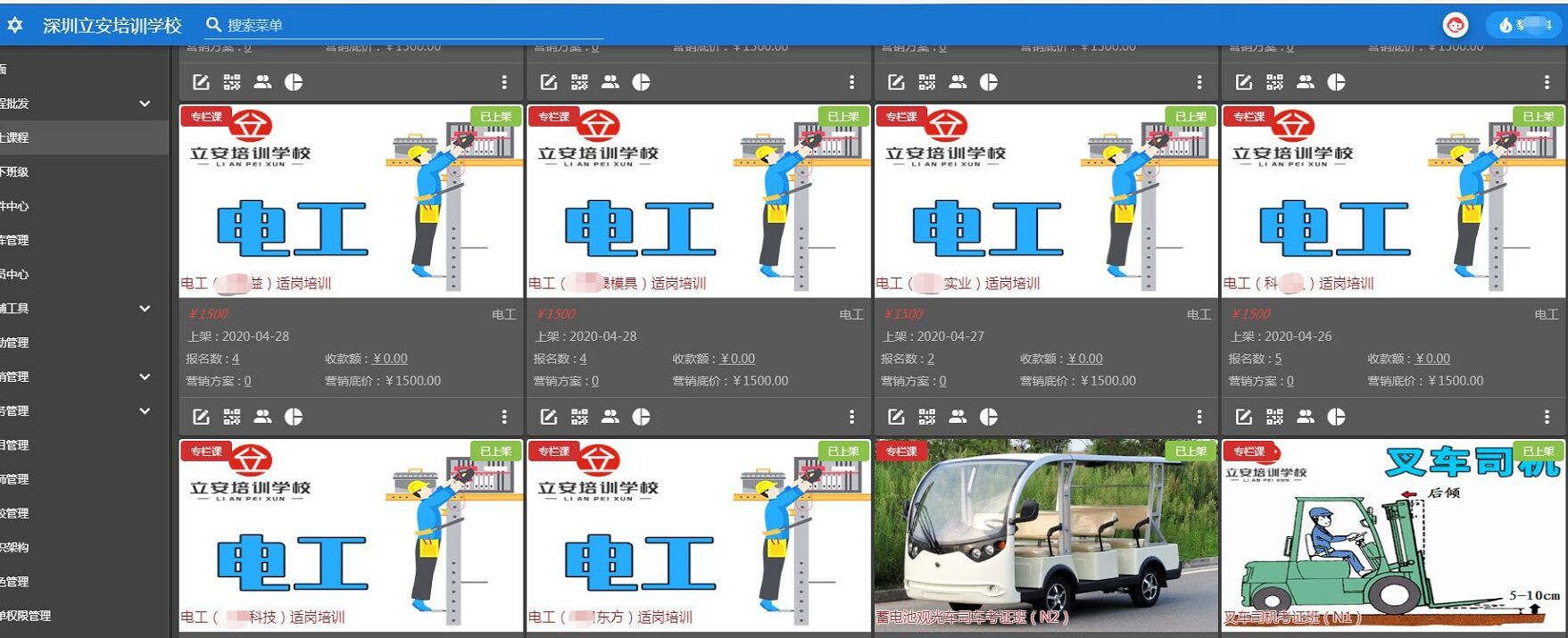1568x638 pixels.
Task: Expand the 辅工具 sidebar chevron
Action: pos(145,308)
